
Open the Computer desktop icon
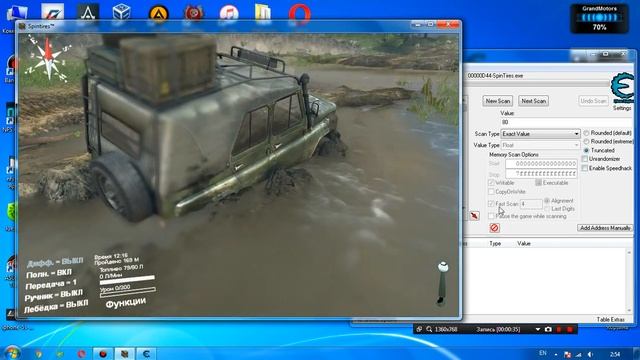16,13
